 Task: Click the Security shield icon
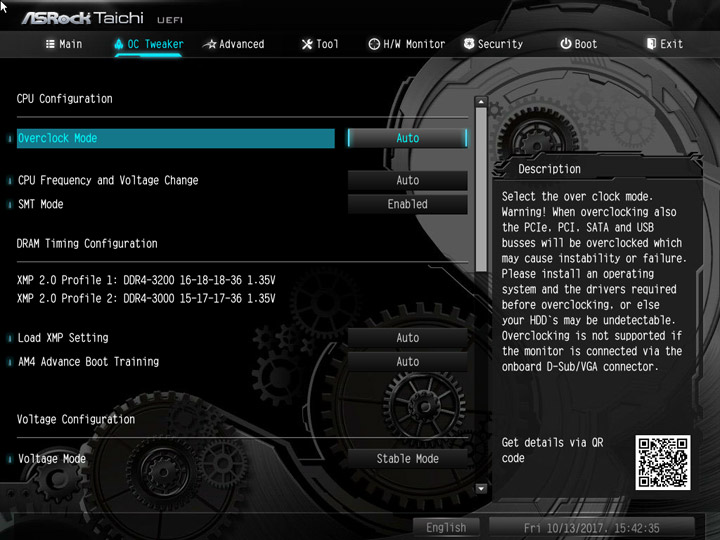click(469, 44)
